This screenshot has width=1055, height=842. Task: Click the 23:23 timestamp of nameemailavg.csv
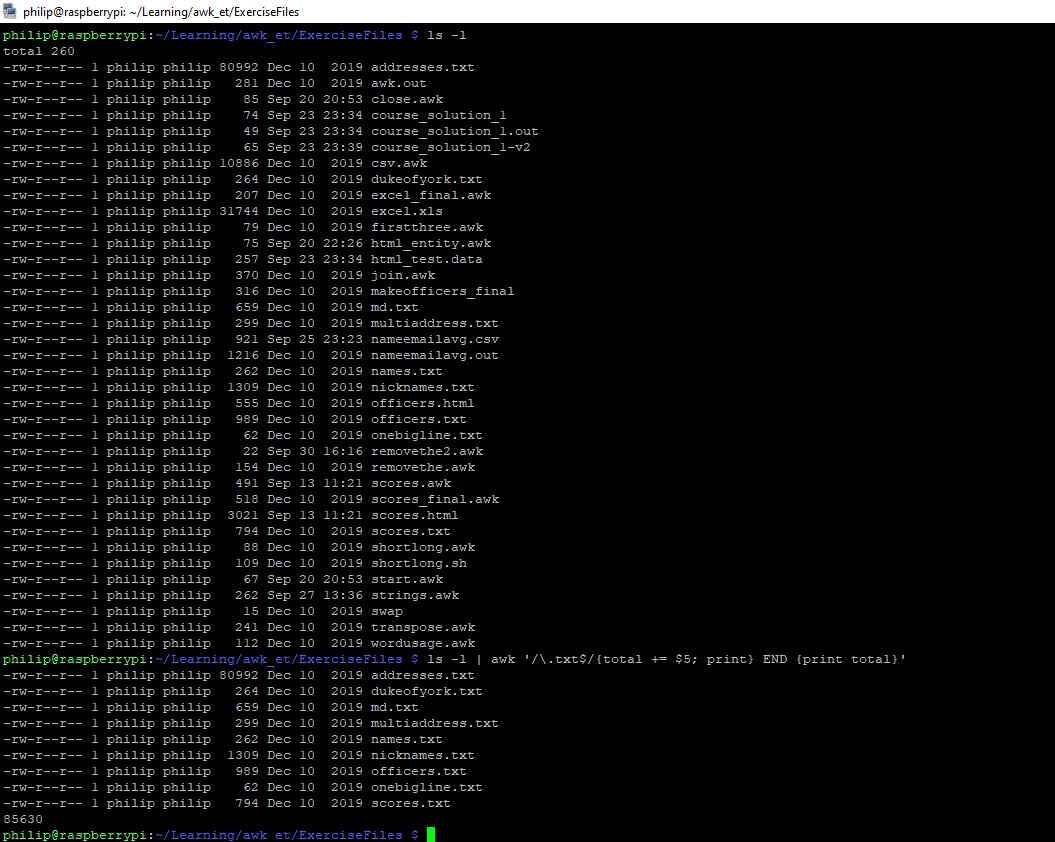[342, 339]
